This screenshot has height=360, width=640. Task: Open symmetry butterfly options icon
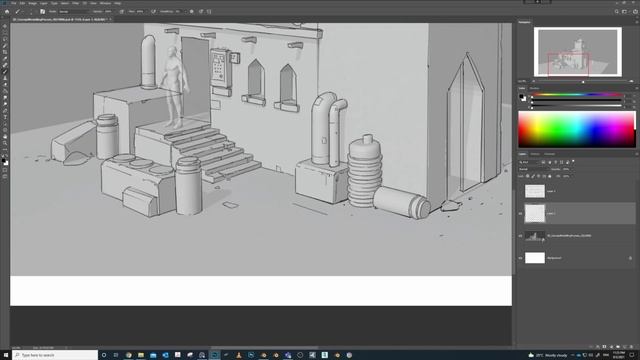[x=209, y=11]
